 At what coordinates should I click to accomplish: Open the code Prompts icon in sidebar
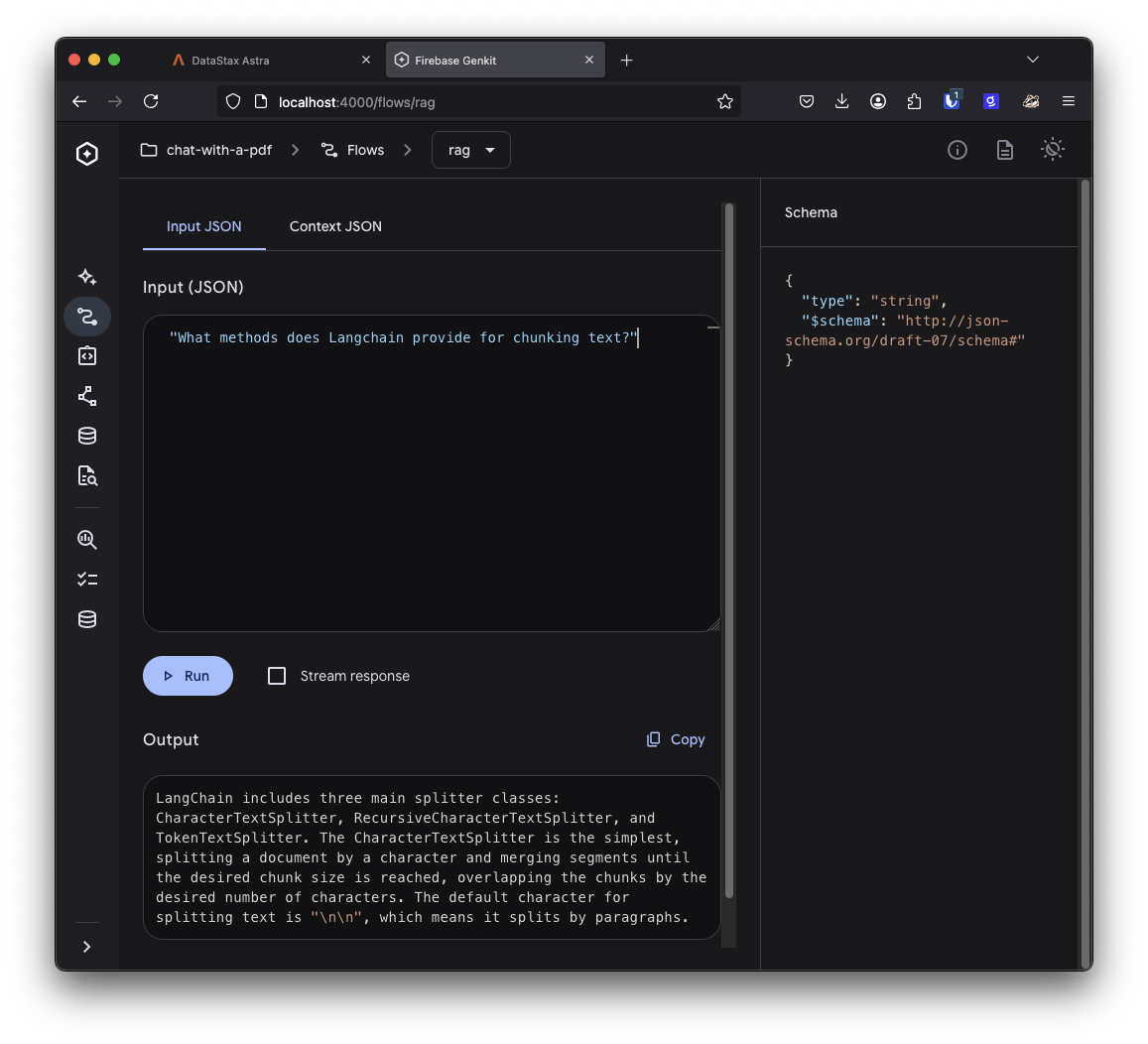[87, 356]
